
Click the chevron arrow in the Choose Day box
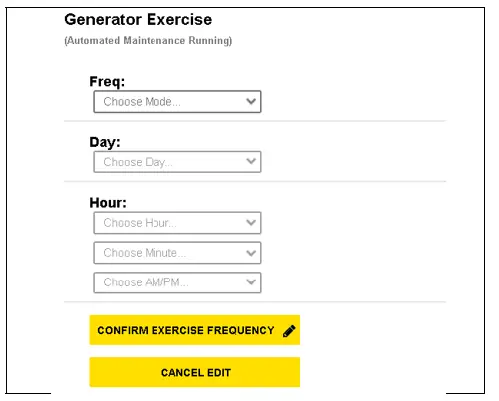click(251, 162)
